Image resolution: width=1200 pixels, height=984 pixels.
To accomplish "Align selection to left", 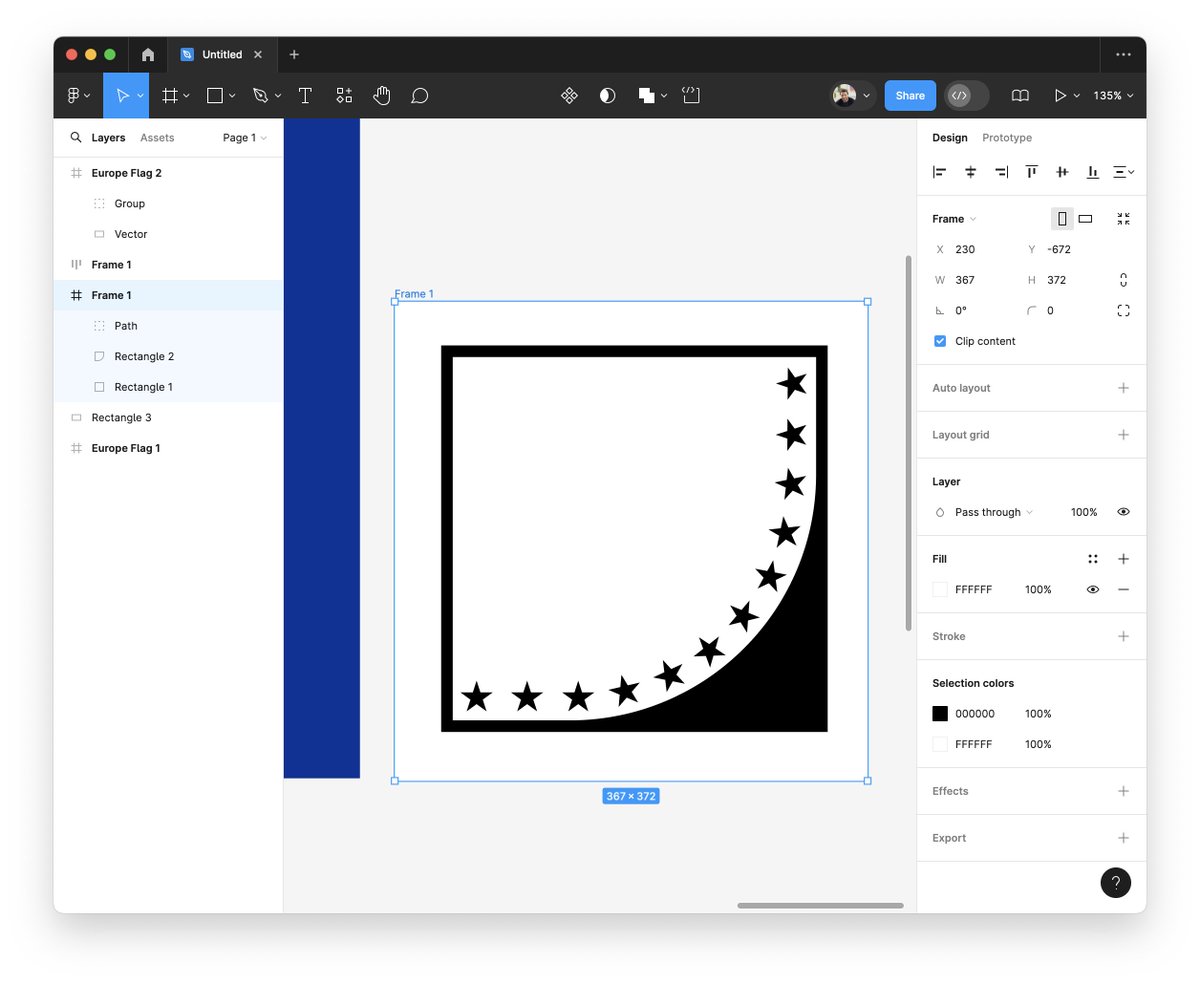I will point(940,172).
